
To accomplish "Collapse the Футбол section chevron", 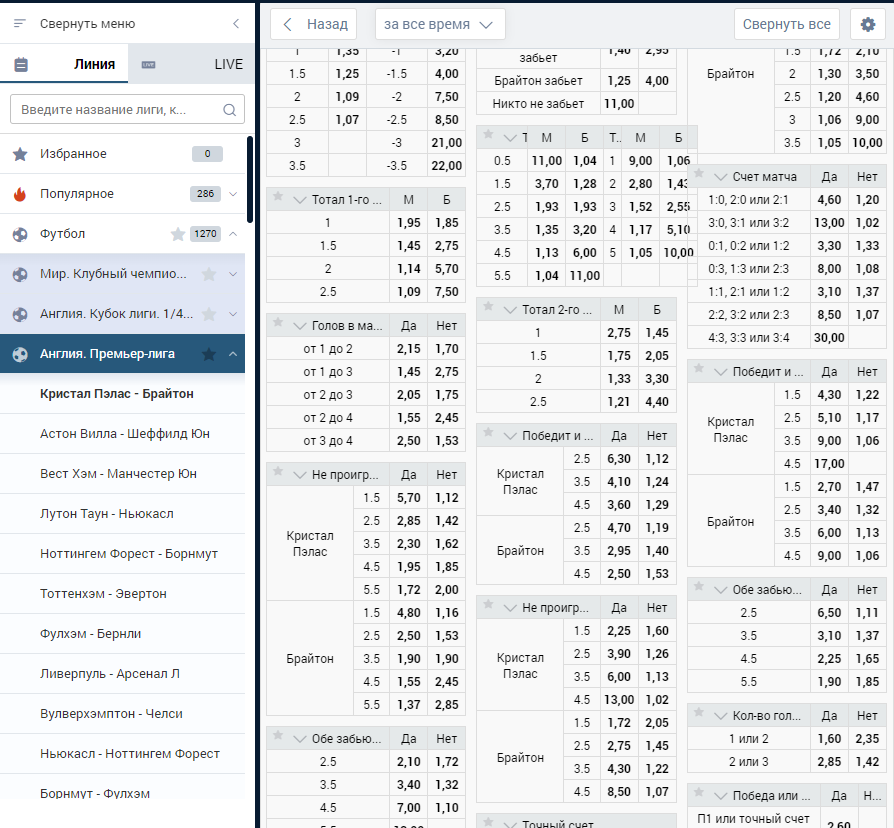I will [x=233, y=234].
